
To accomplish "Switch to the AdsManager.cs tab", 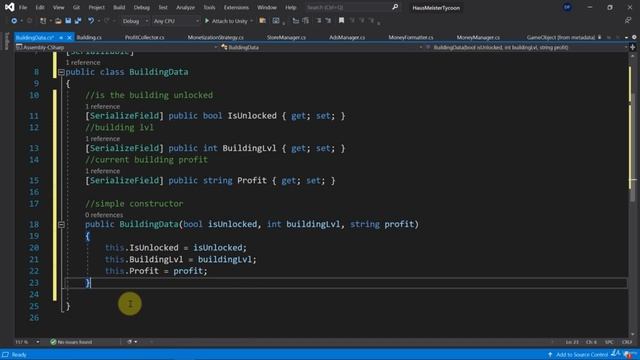I will [x=347, y=38].
